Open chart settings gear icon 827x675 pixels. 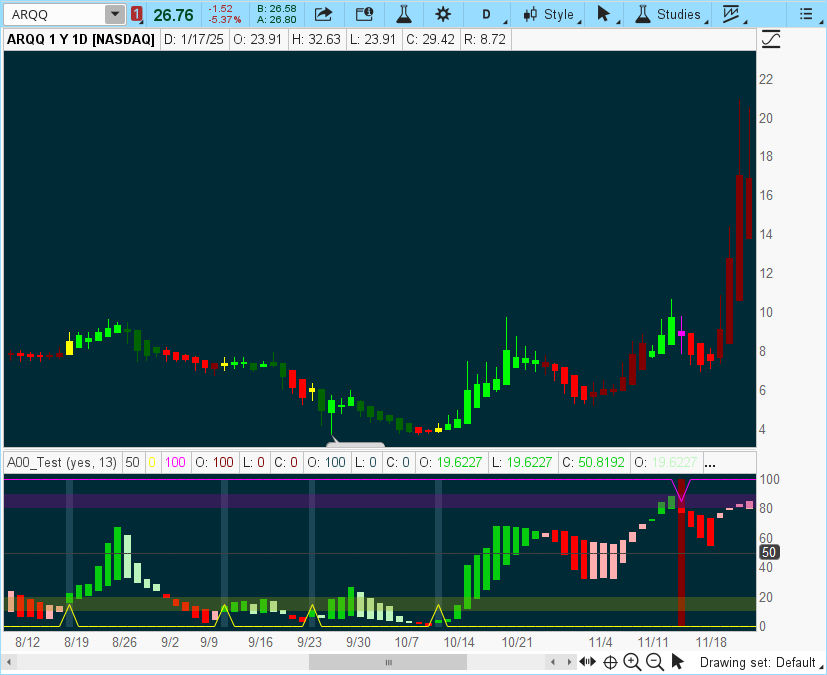tap(443, 14)
